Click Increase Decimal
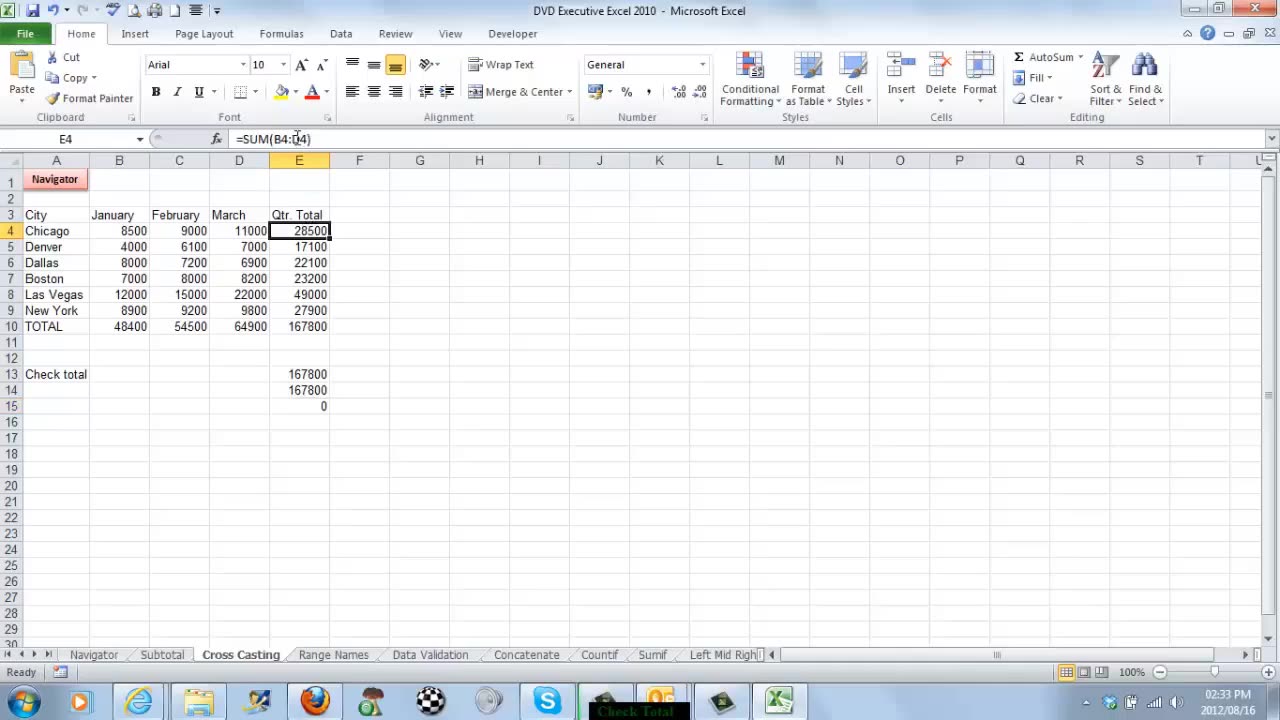Screen dimensions: 1280x720 tap(679, 92)
